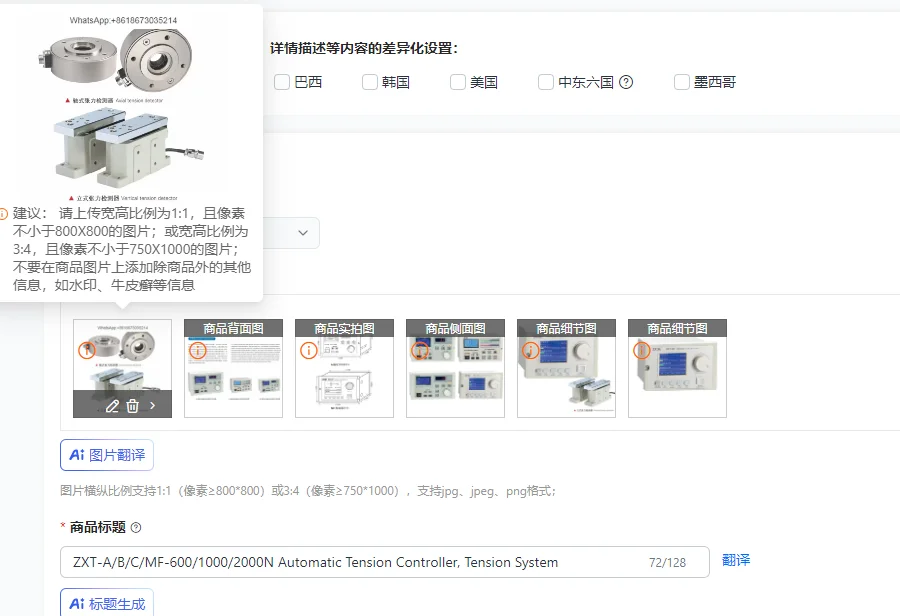Image resolution: width=900 pixels, height=616 pixels.
Task: Click warning icon on last 商品细节图 thumbnail
Action: click(642, 350)
